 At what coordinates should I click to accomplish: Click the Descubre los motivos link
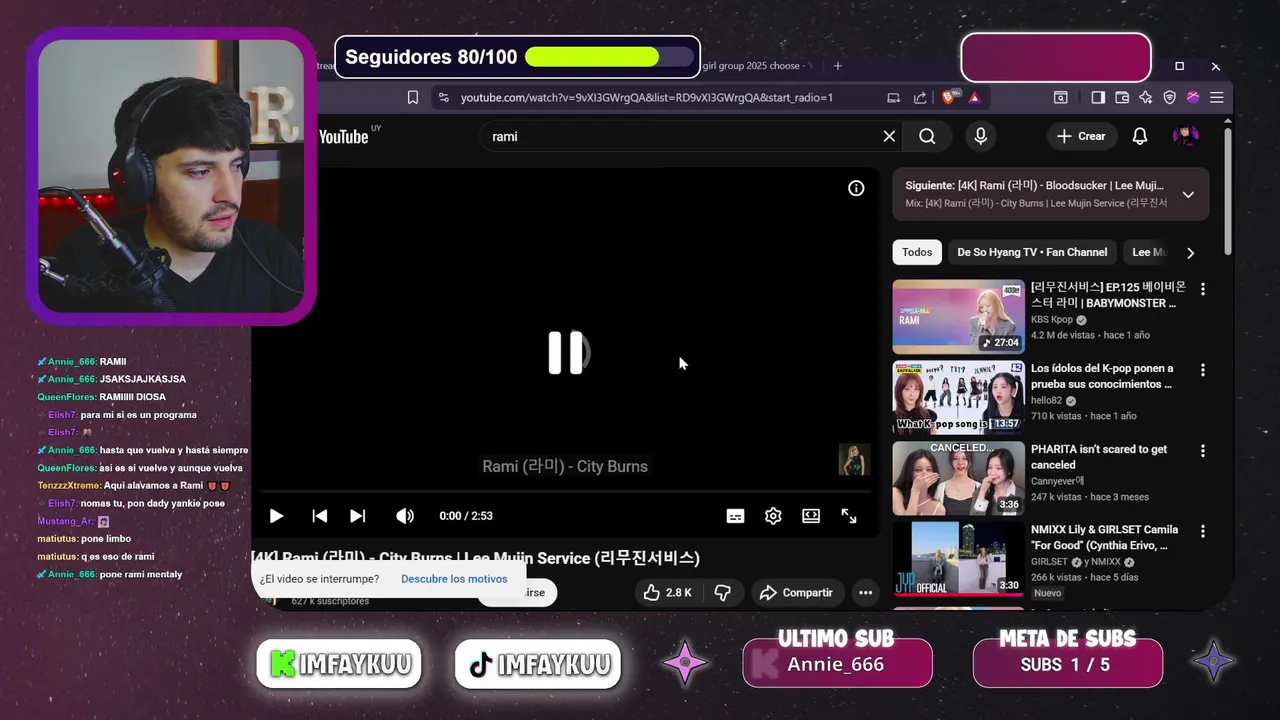click(454, 579)
